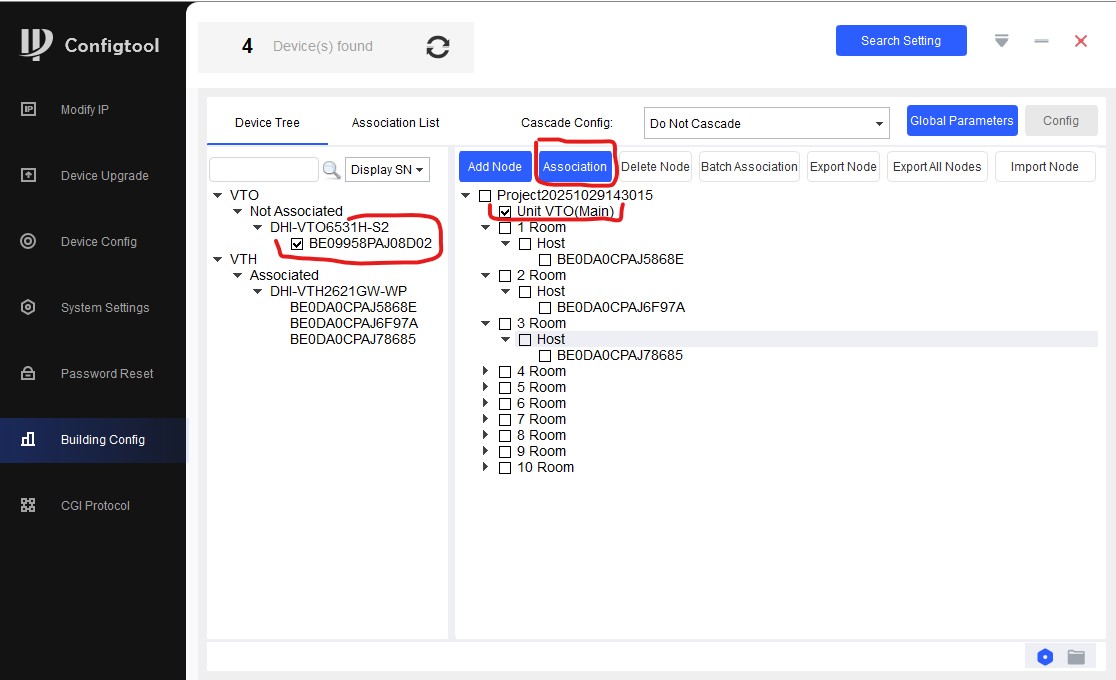Viewport: 1116px width, 680px height.
Task: Click the Association button
Action: tap(574, 167)
